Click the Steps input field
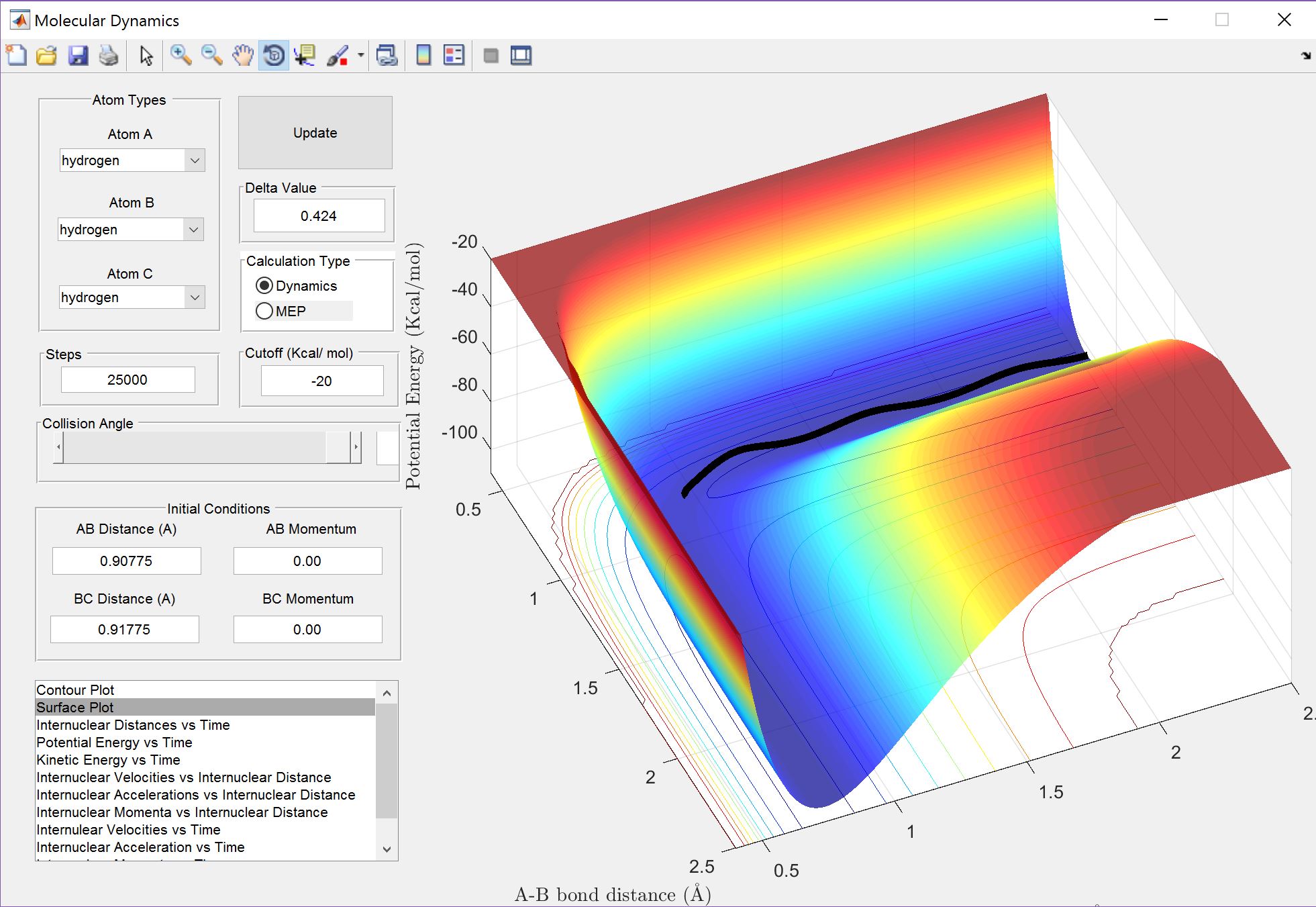Screen dimensions: 1316x907 pos(128,380)
